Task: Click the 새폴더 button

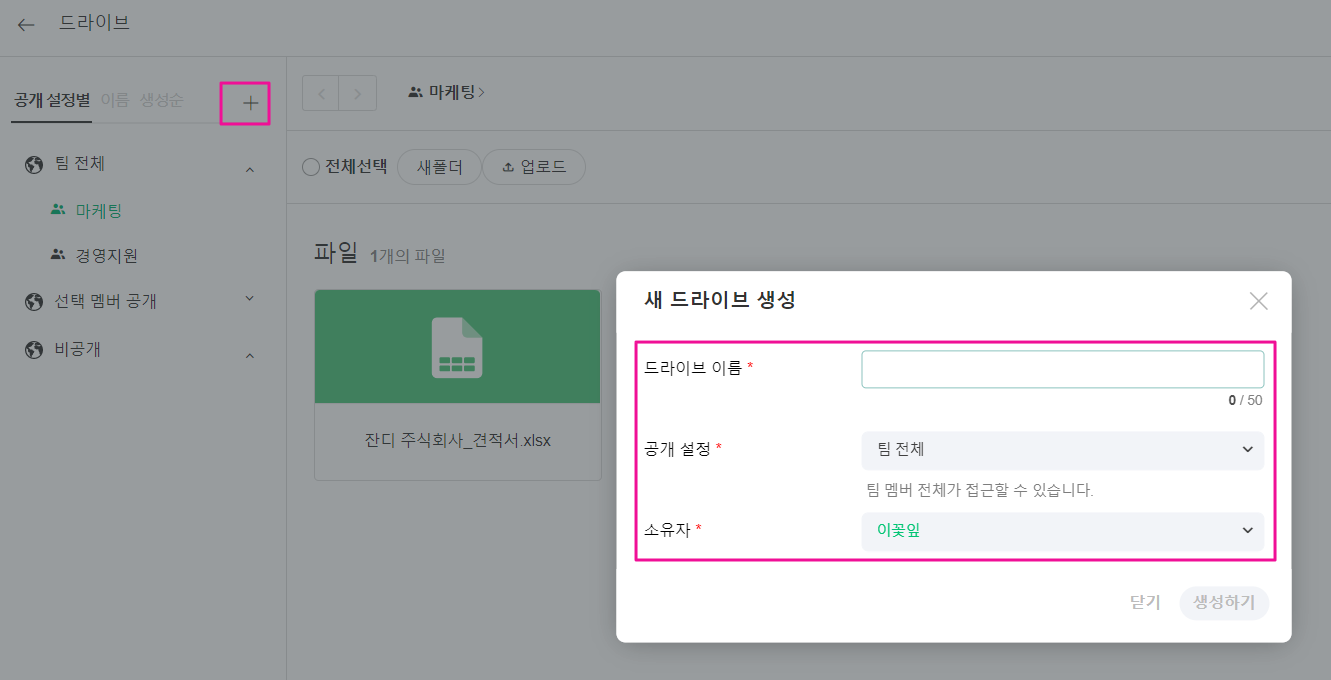Action: click(439, 167)
